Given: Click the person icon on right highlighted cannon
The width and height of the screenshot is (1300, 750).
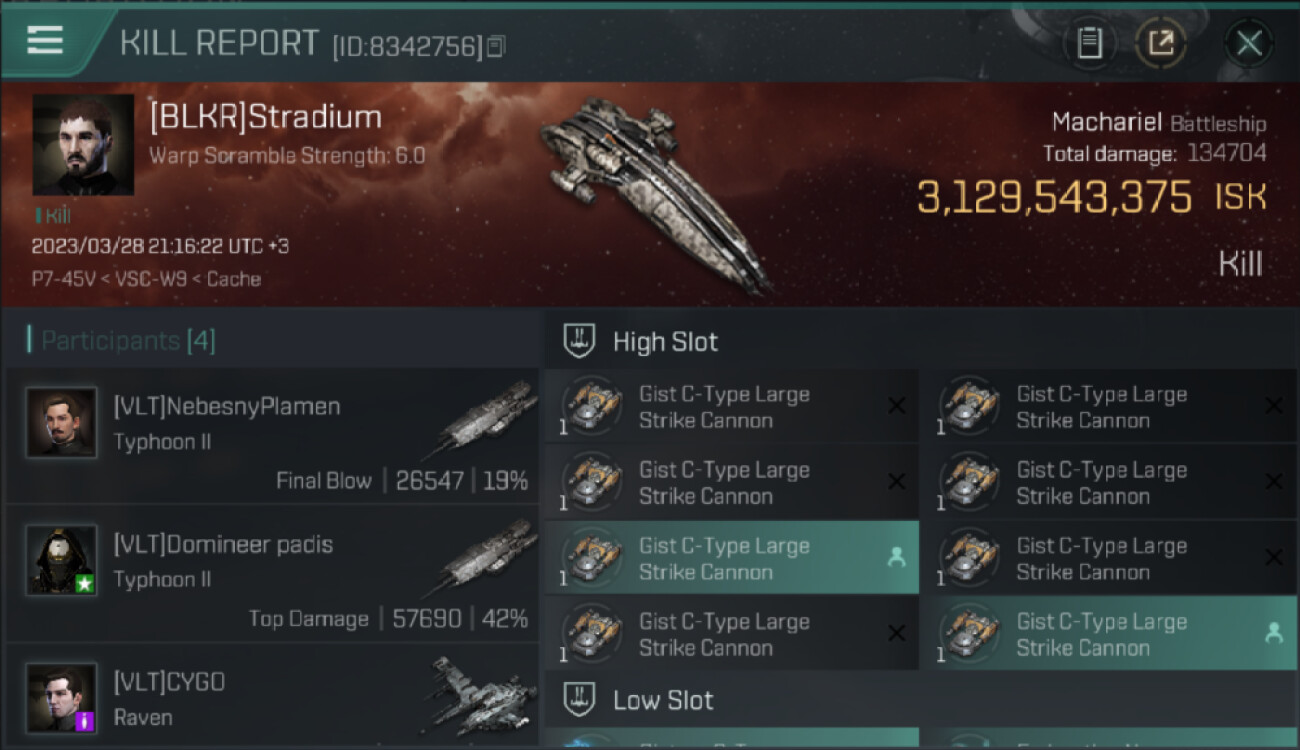Looking at the screenshot, I should (1273, 634).
